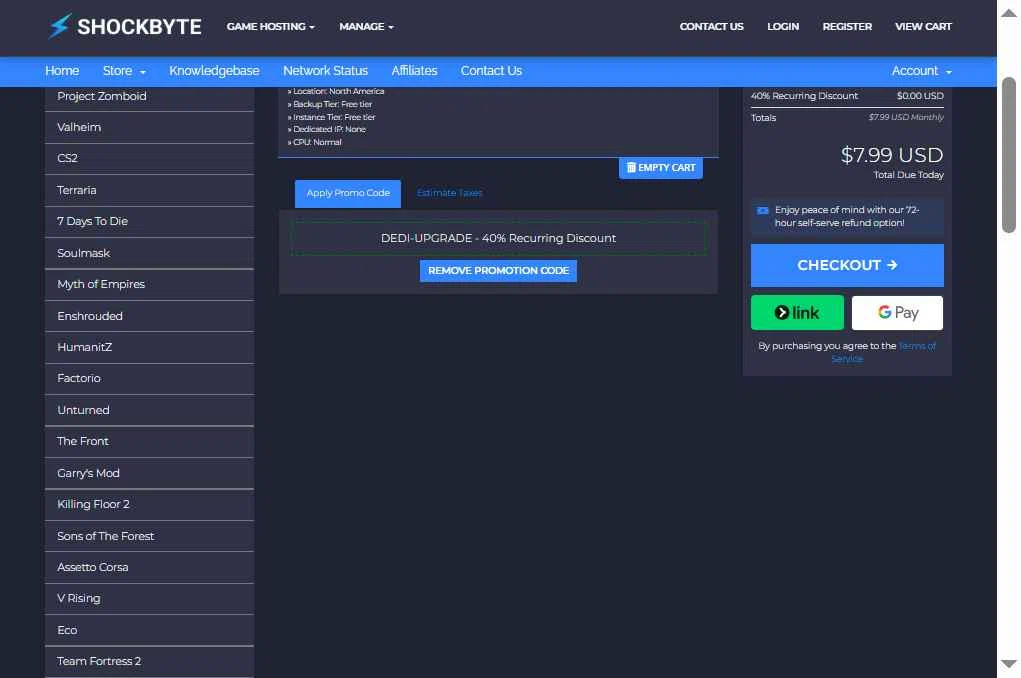Select Killing Floor 2 in sidebar
The image size is (1021, 678).
[x=149, y=505]
